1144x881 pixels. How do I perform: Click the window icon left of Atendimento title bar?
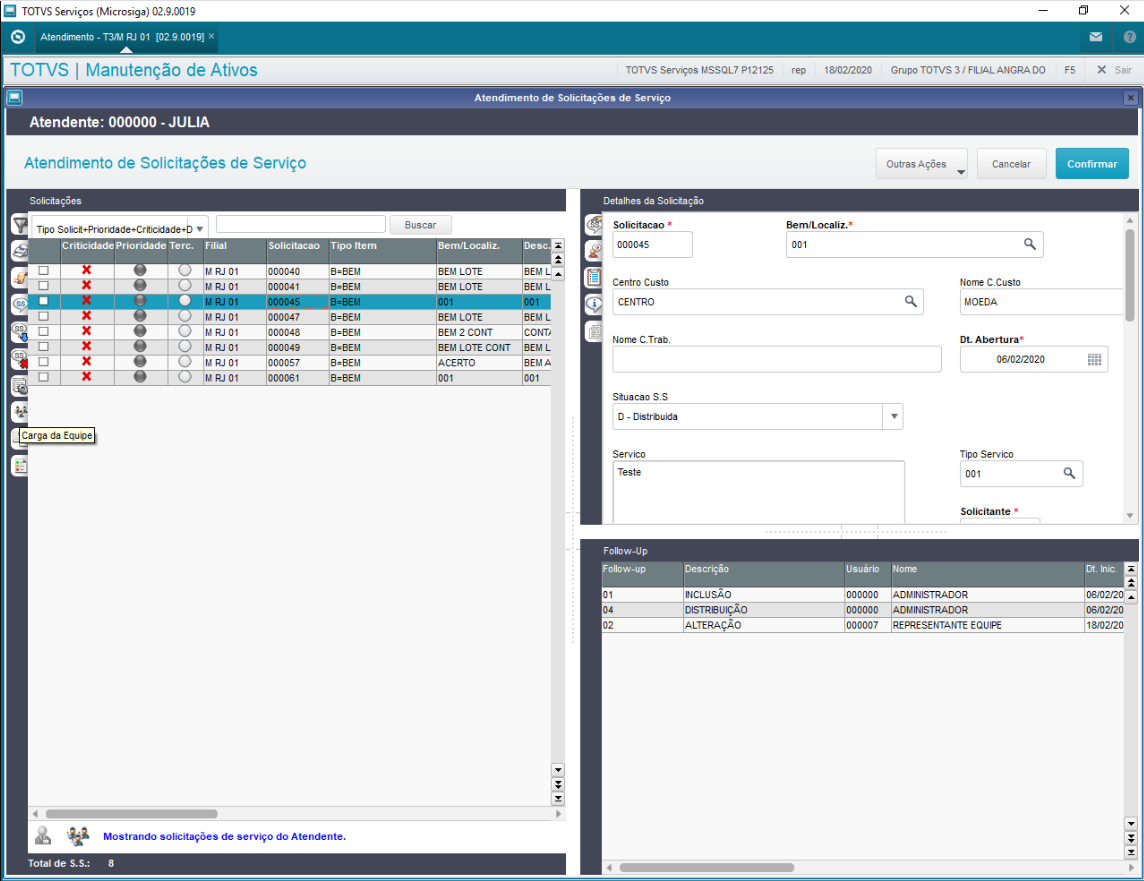[x=15, y=97]
